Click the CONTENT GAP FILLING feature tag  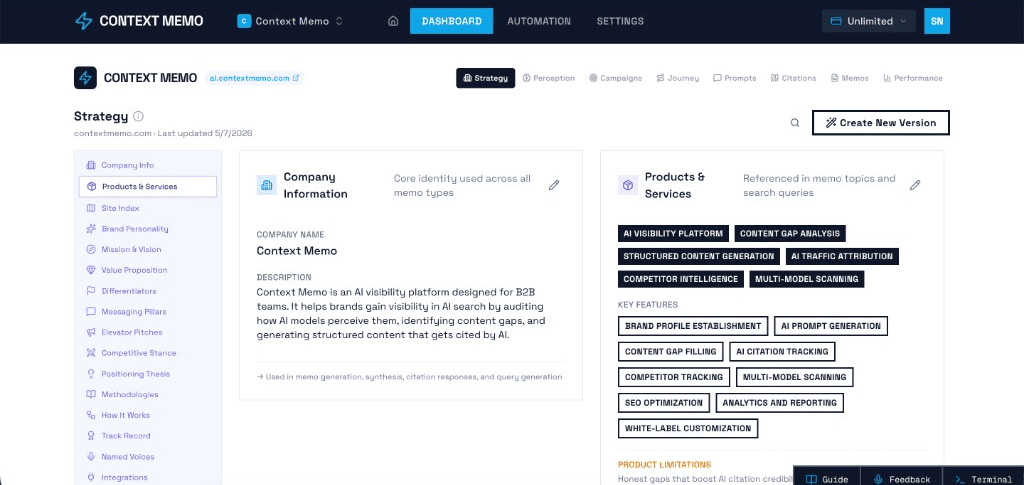coord(671,352)
